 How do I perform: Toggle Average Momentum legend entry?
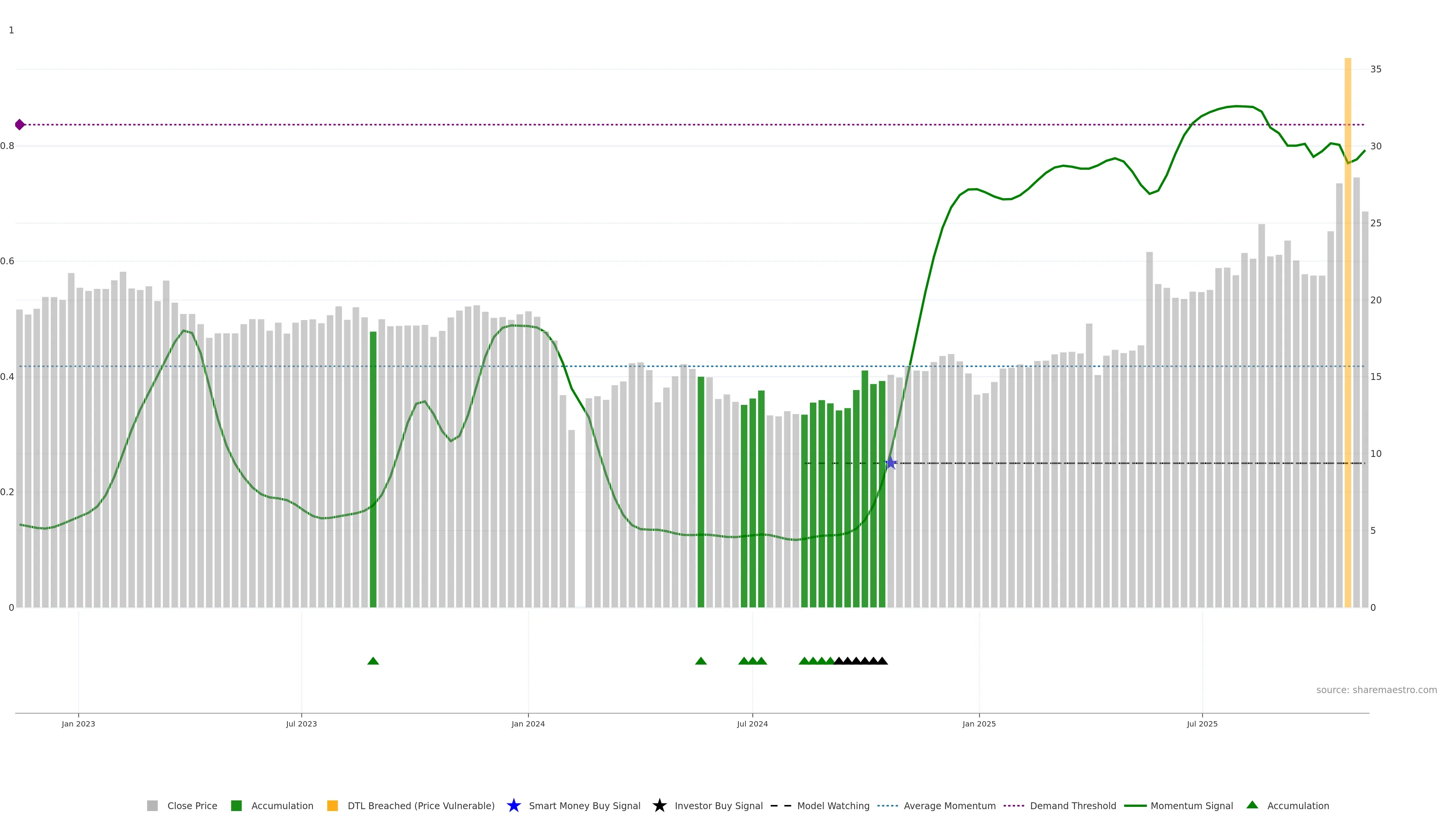pyautogui.click(x=949, y=805)
